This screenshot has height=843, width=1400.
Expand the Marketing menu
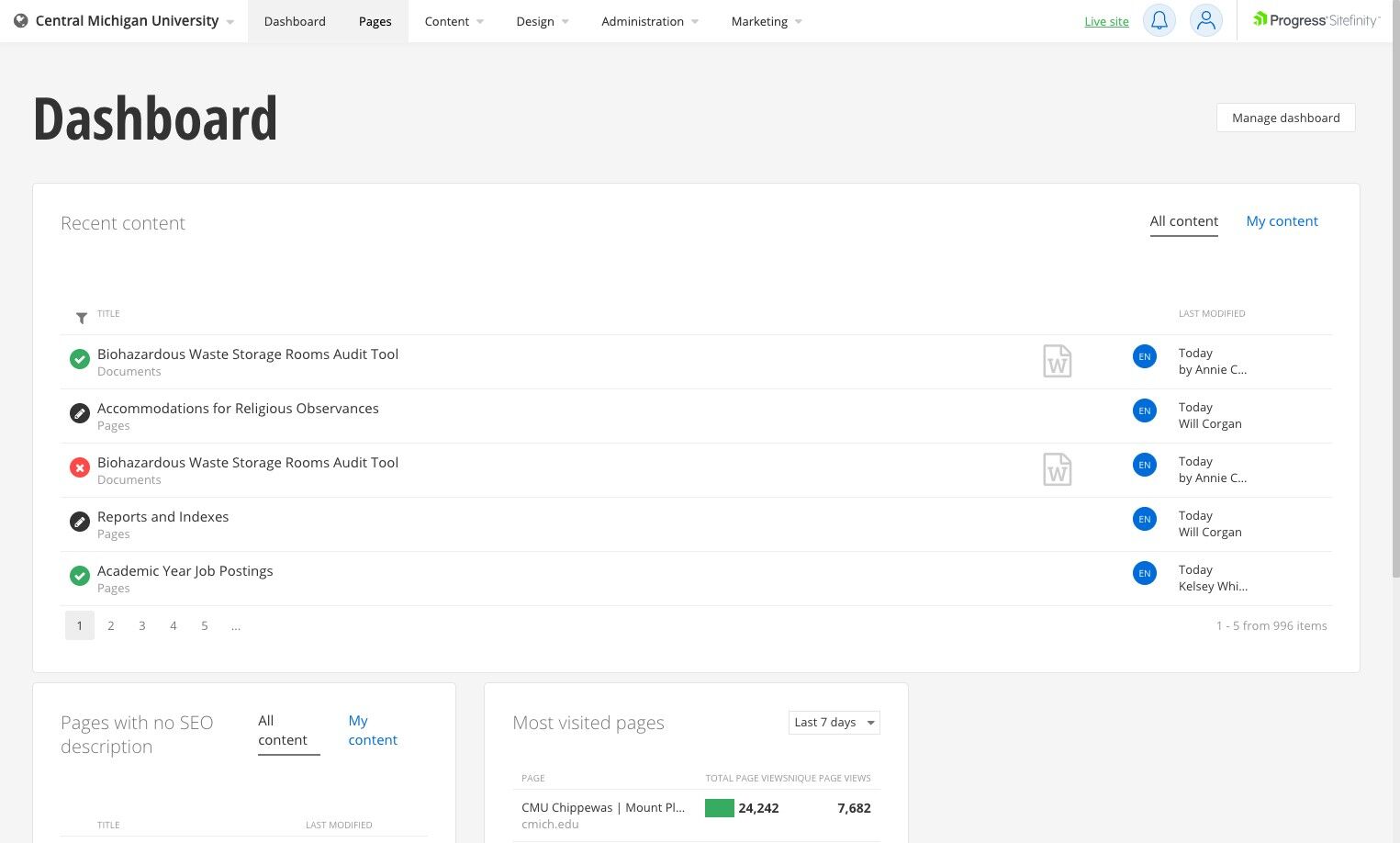click(767, 21)
